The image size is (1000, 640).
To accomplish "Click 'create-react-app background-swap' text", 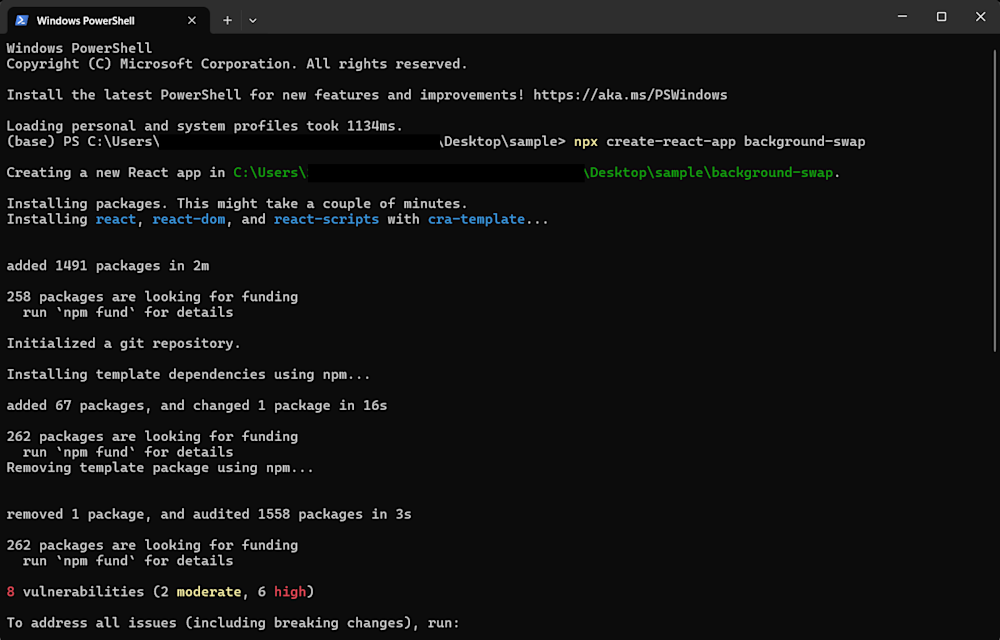I will coord(735,142).
